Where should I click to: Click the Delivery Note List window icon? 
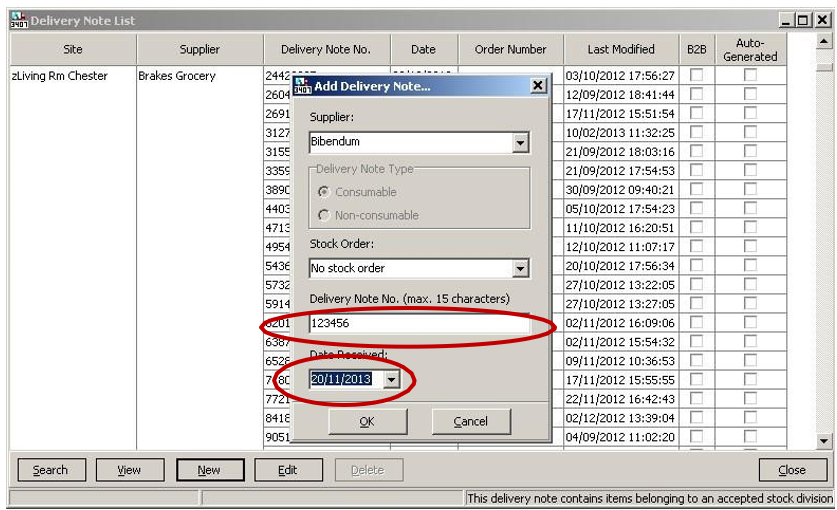pos(18,20)
